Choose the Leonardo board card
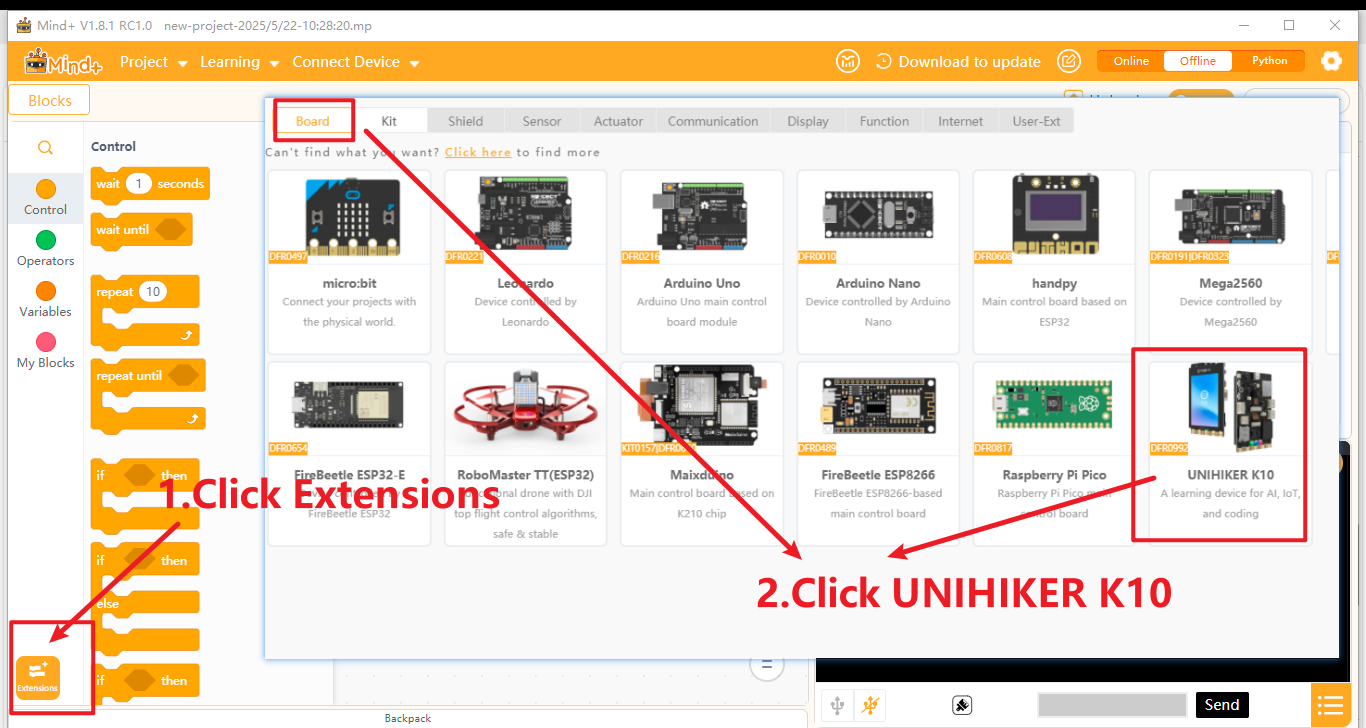The width and height of the screenshot is (1366, 728). 526,262
